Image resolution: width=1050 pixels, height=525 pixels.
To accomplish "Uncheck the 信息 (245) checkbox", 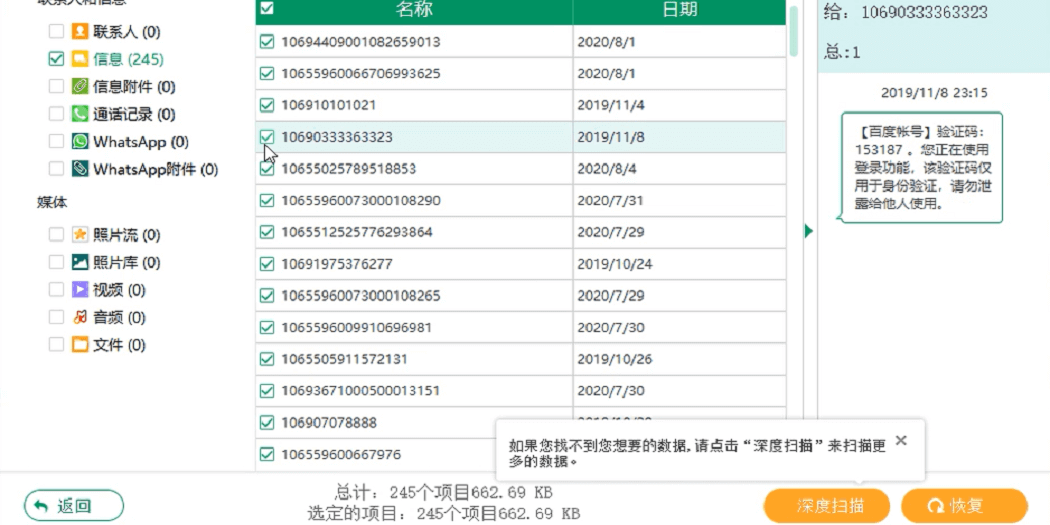I will pos(56,59).
